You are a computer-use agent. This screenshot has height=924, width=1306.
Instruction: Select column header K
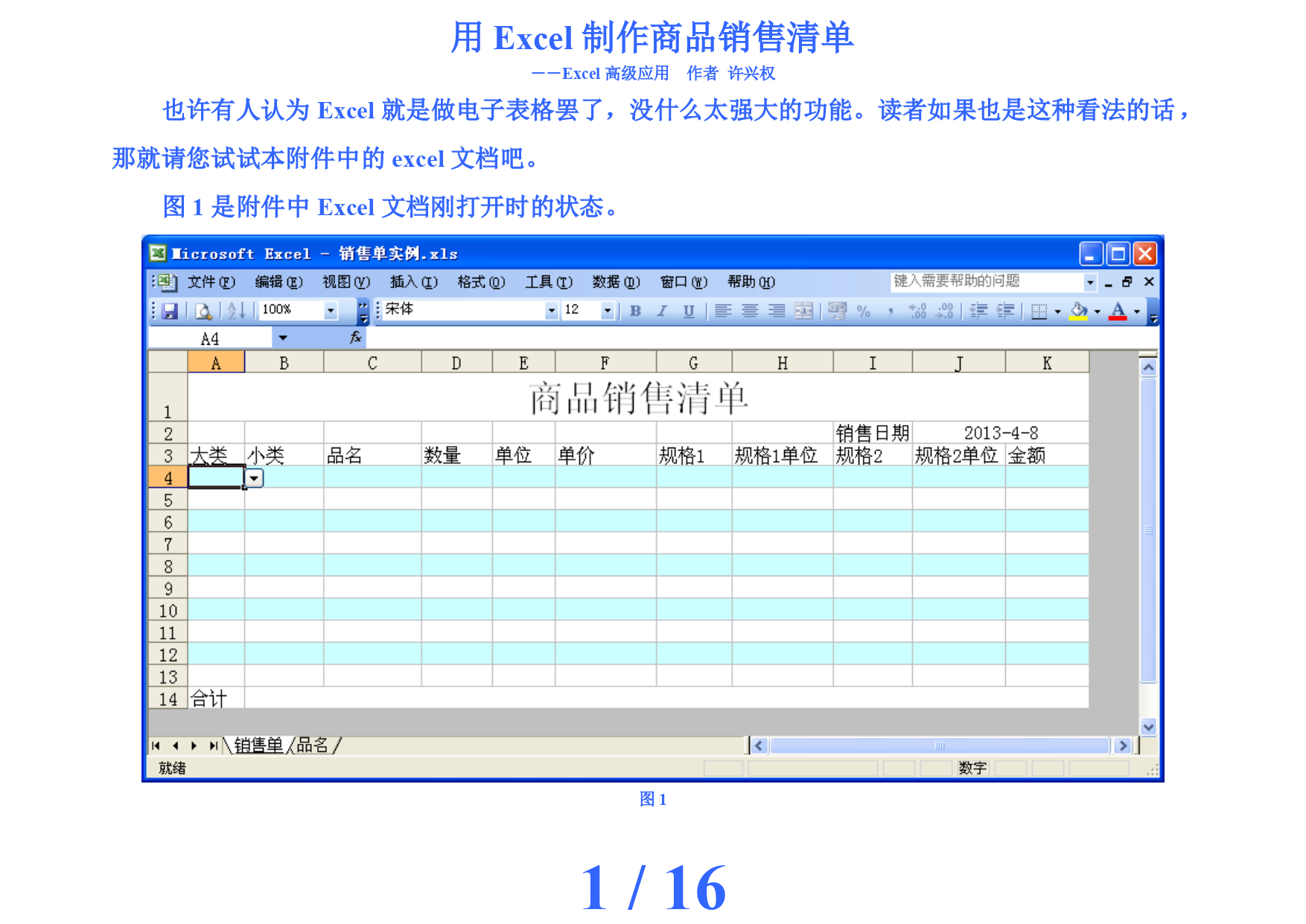pos(1047,363)
